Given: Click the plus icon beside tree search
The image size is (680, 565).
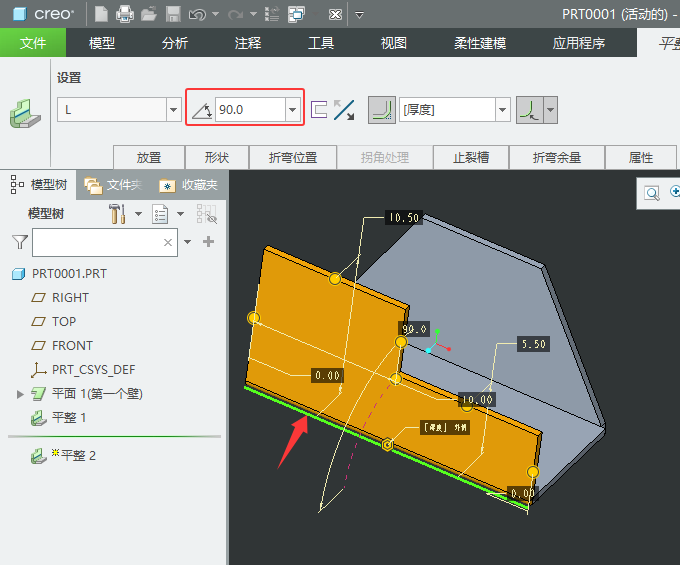Looking at the screenshot, I should tap(209, 242).
